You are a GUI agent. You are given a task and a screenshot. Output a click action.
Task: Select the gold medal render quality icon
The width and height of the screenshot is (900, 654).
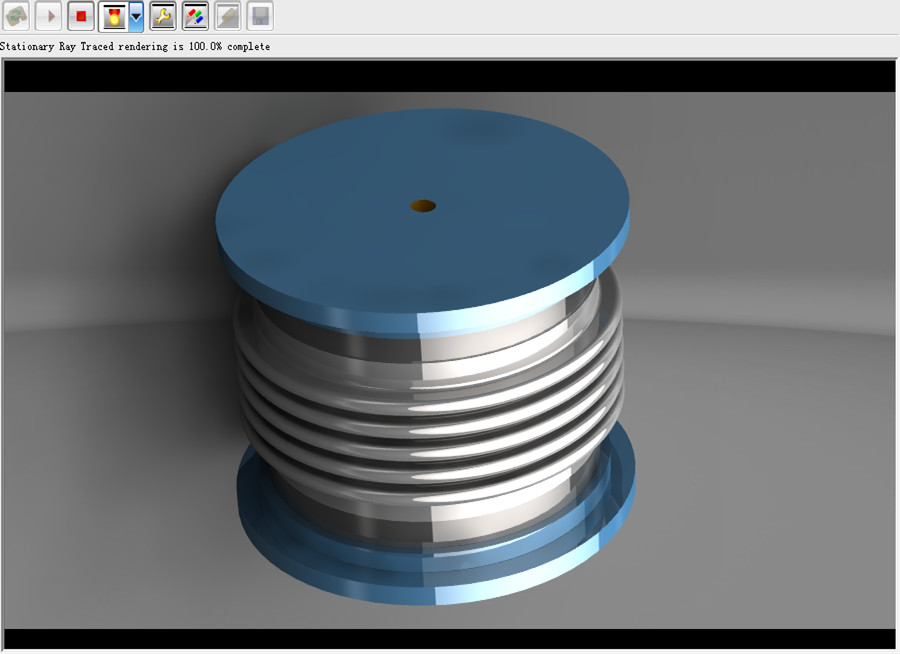114,16
